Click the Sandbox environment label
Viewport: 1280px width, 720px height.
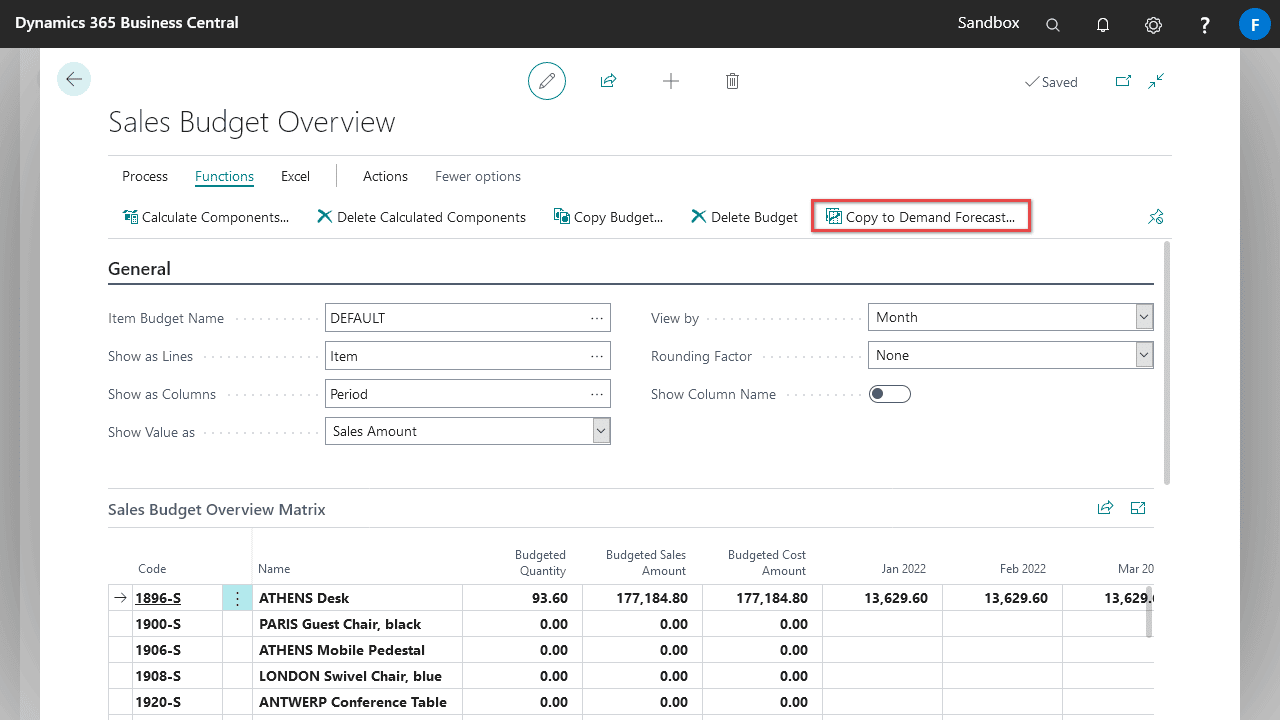click(x=988, y=22)
